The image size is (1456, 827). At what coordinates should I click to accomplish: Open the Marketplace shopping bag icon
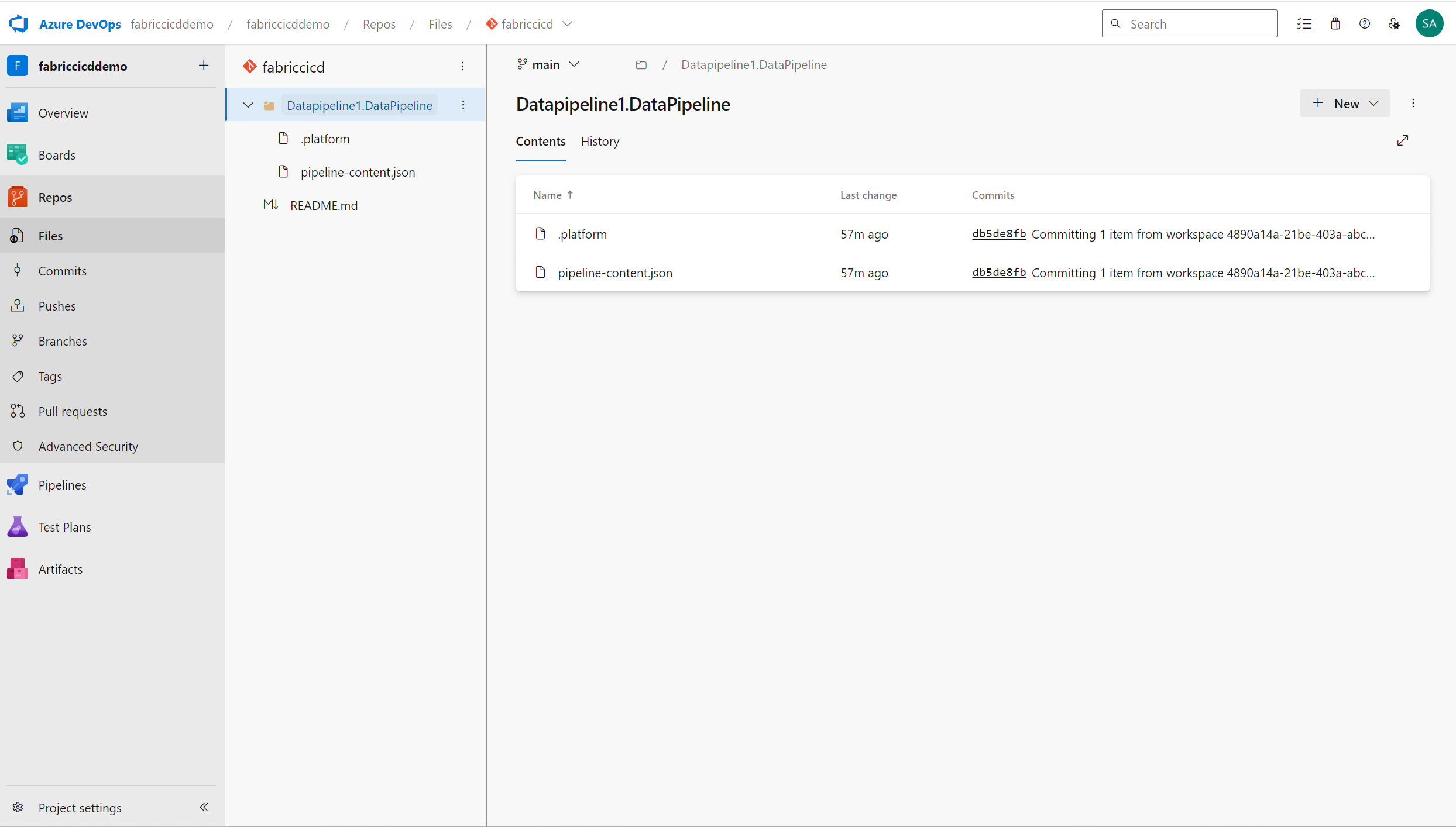pyautogui.click(x=1335, y=24)
